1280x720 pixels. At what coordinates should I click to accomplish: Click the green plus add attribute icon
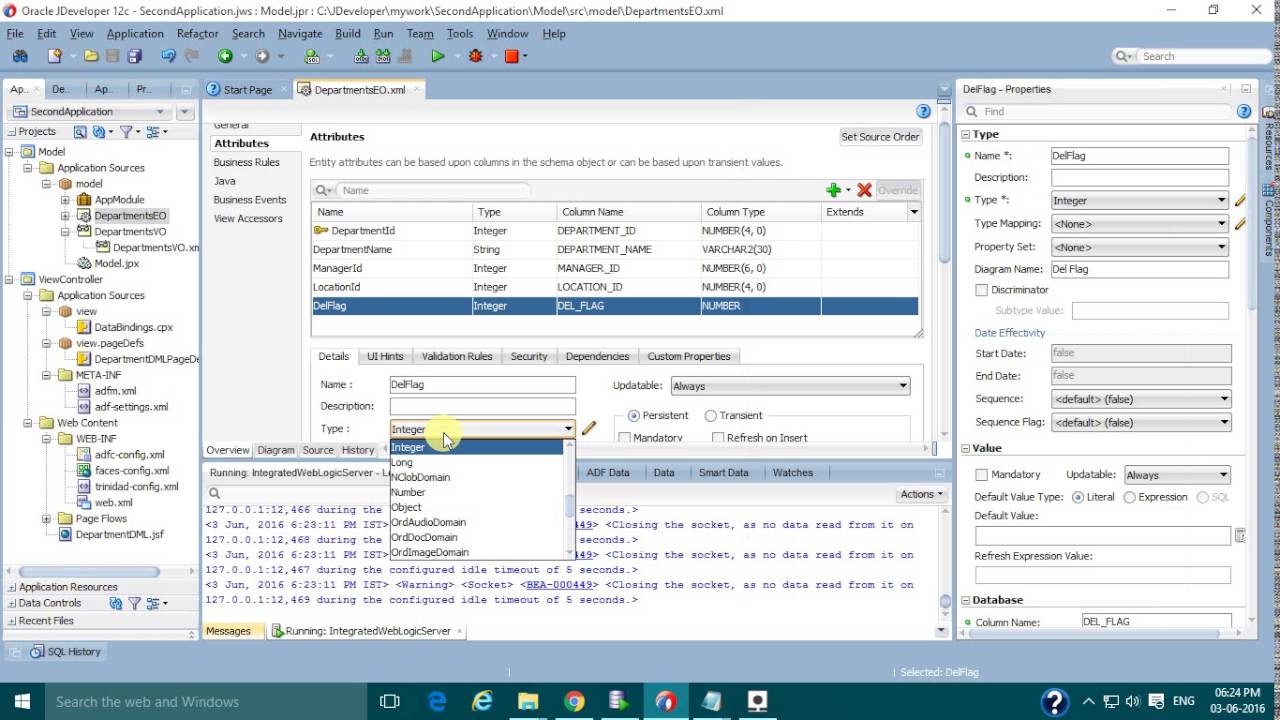click(833, 190)
